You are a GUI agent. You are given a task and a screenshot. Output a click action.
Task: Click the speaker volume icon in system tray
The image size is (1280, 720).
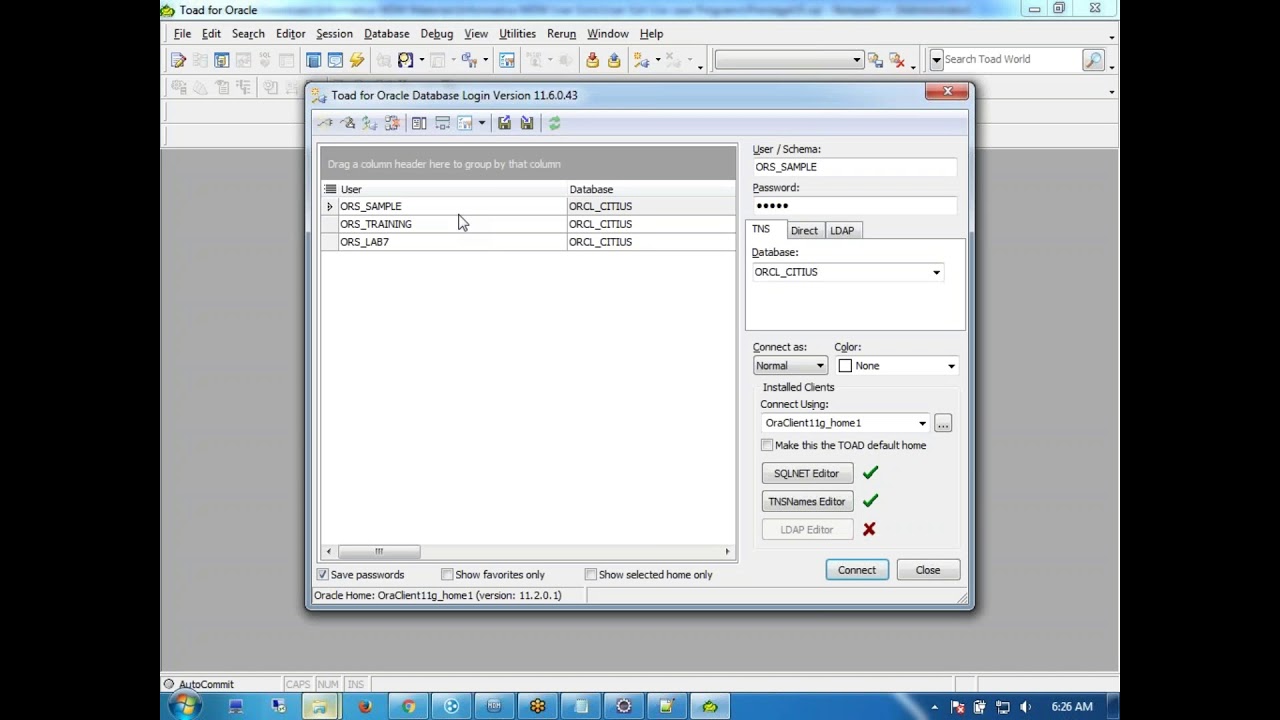(1025, 707)
